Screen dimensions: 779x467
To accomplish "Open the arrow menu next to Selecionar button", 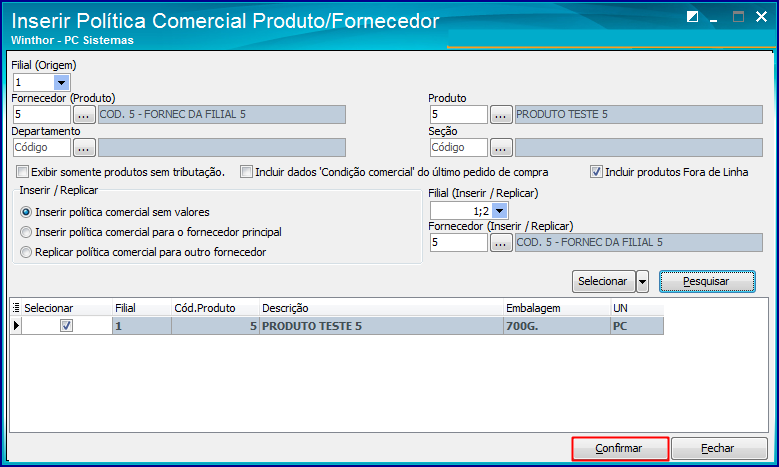I will (x=642, y=282).
